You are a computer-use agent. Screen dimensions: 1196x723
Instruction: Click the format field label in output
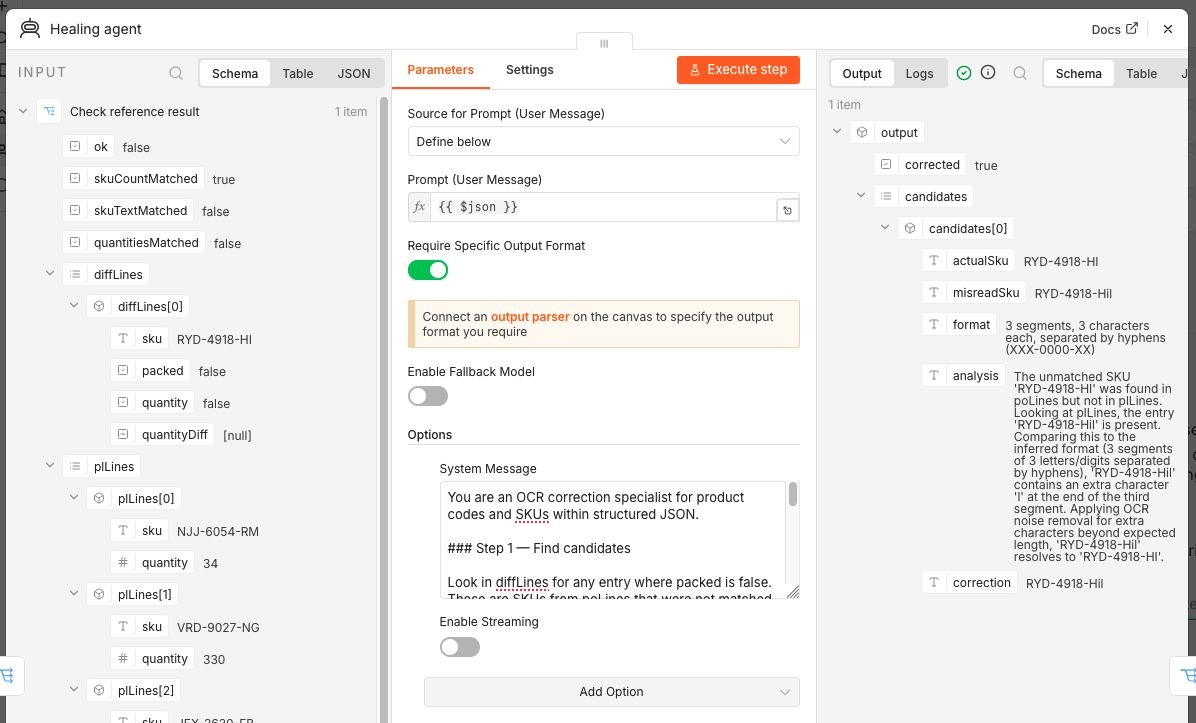(971, 324)
